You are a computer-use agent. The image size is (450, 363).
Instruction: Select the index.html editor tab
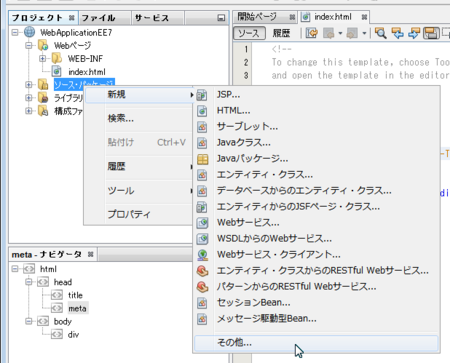[333, 17]
